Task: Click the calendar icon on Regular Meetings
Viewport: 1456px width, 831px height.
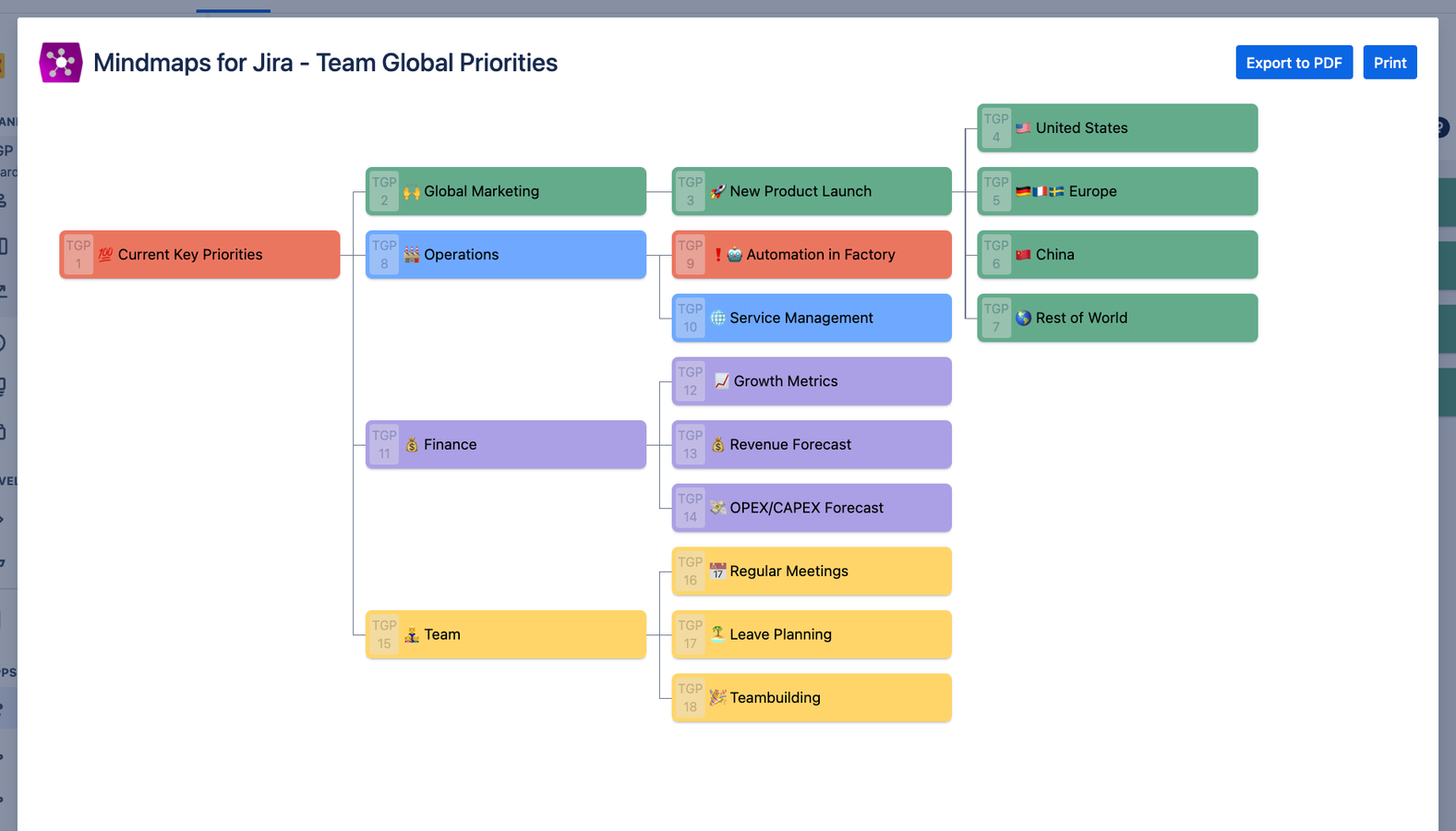Action: [x=717, y=571]
